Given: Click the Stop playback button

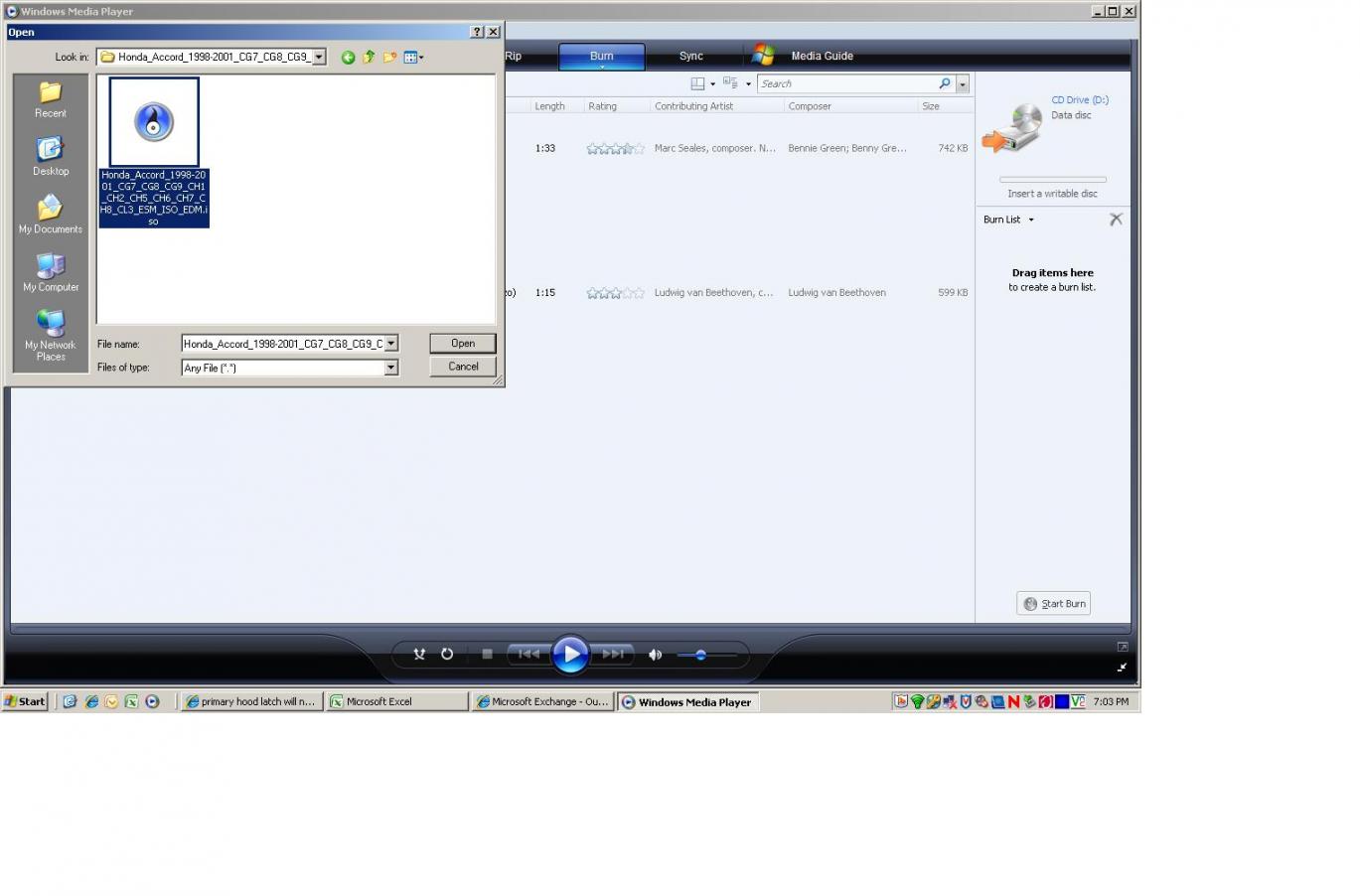Looking at the screenshot, I should coord(487,654).
